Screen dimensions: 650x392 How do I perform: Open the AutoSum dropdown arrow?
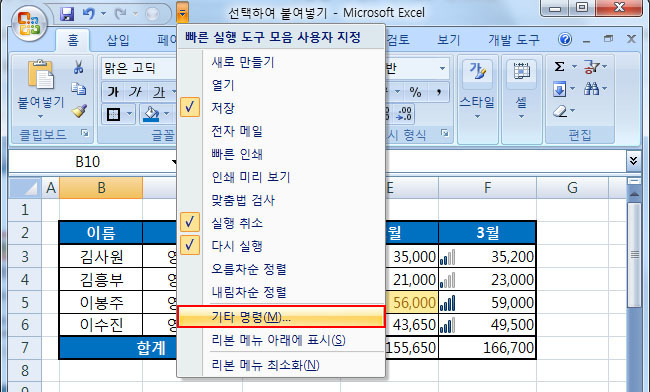click(x=574, y=67)
